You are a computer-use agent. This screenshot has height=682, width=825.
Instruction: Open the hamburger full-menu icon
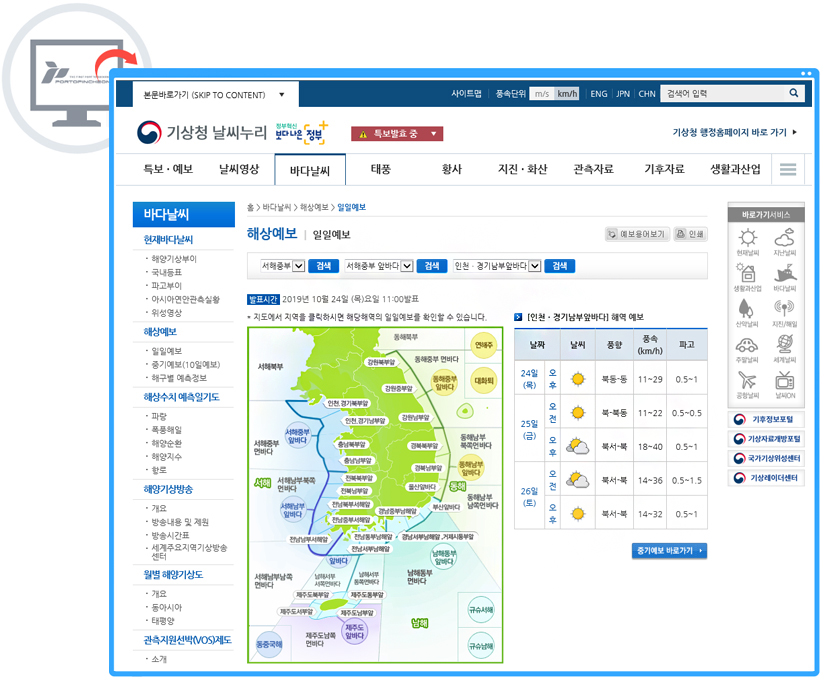[788, 169]
